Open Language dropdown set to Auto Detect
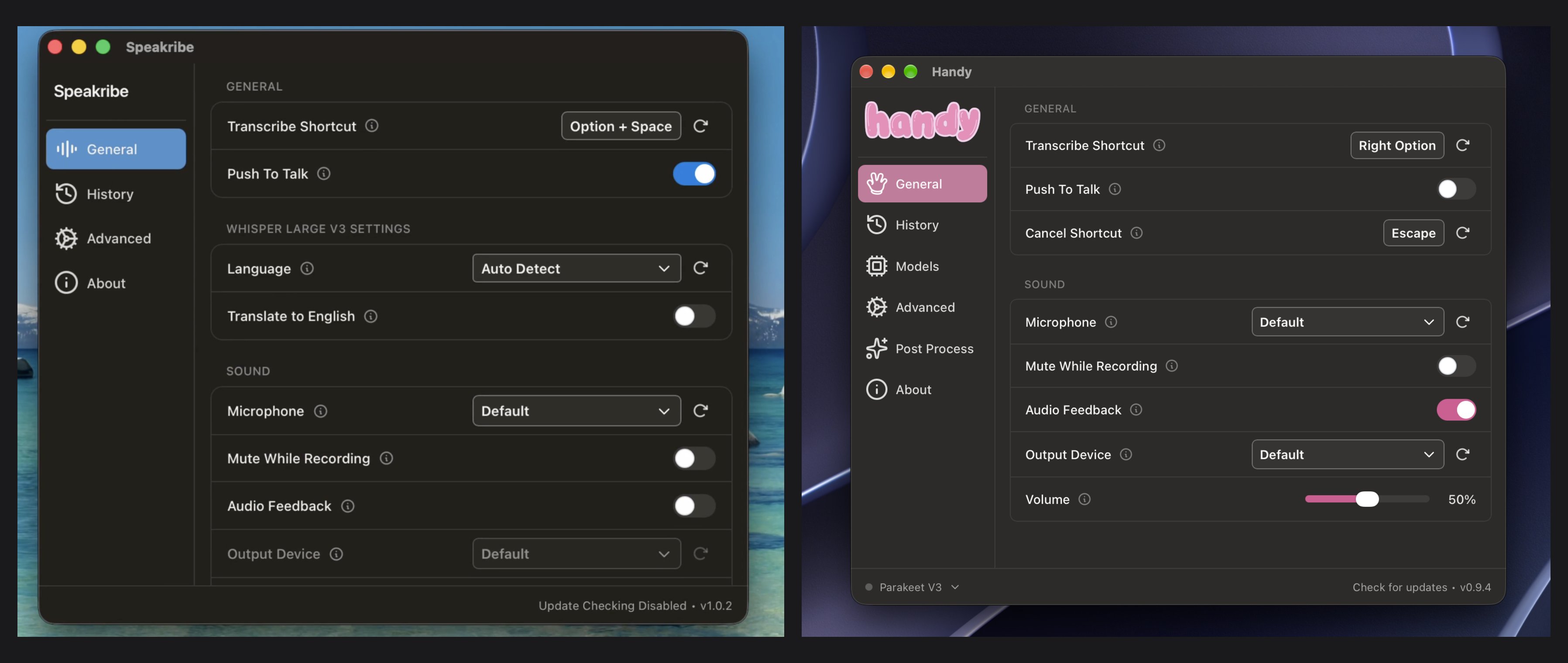This screenshot has height=663, width=1568. click(x=576, y=268)
